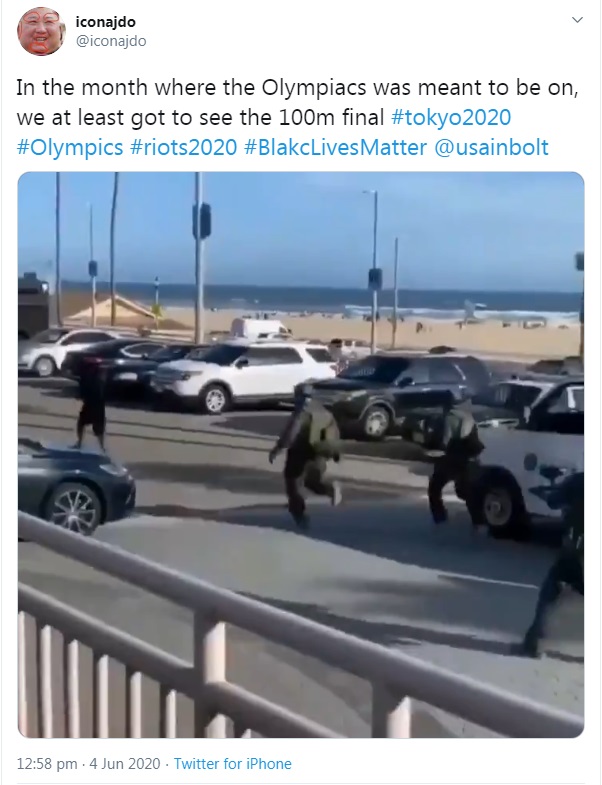Screen dimensions: 602x785
Task: Open the Twitter for iPhone source link
Action: (232, 764)
